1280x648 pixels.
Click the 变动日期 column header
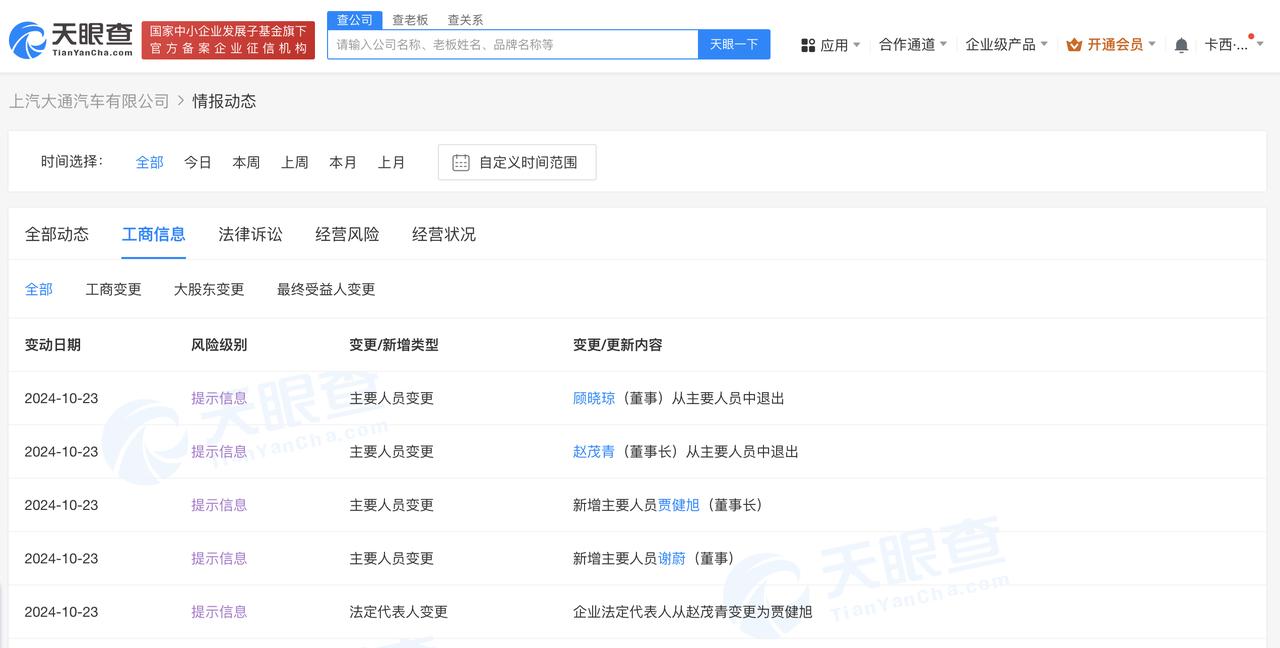tap(53, 345)
